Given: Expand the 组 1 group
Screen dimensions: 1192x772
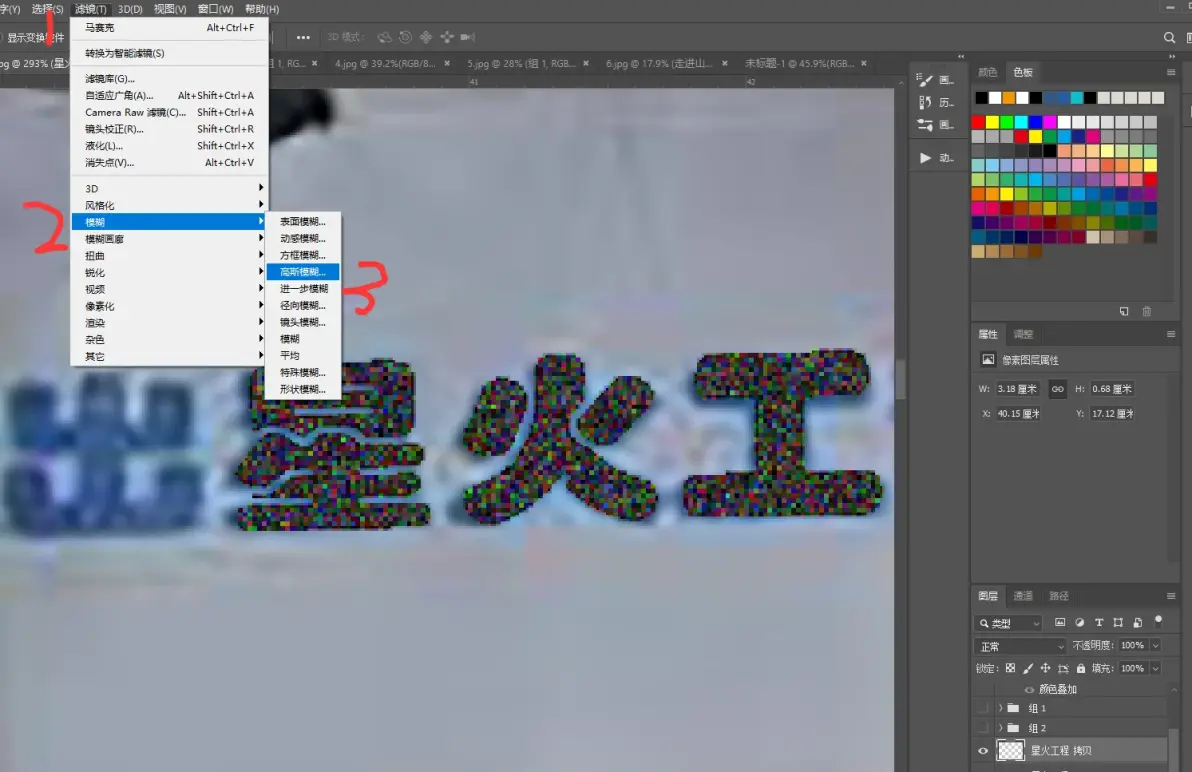Looking at the screenshot, I should (1000, 708).
